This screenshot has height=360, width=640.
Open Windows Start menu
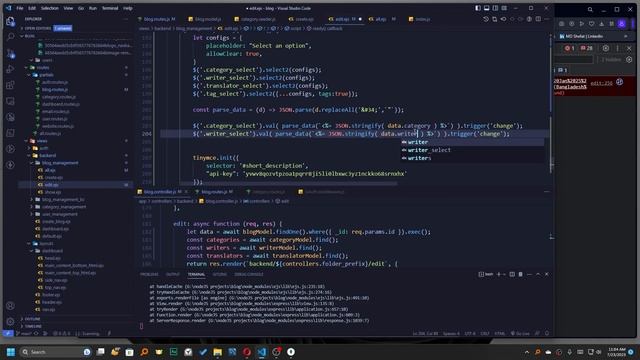(x=11, y=352)
